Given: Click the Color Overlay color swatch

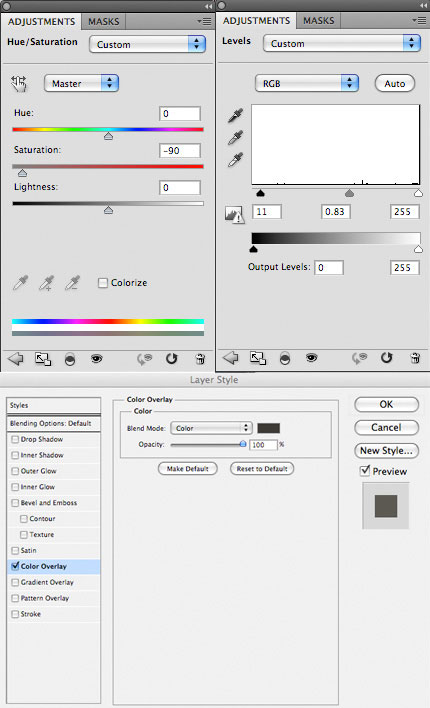Looking at the screenshot, I should [268, 428].
